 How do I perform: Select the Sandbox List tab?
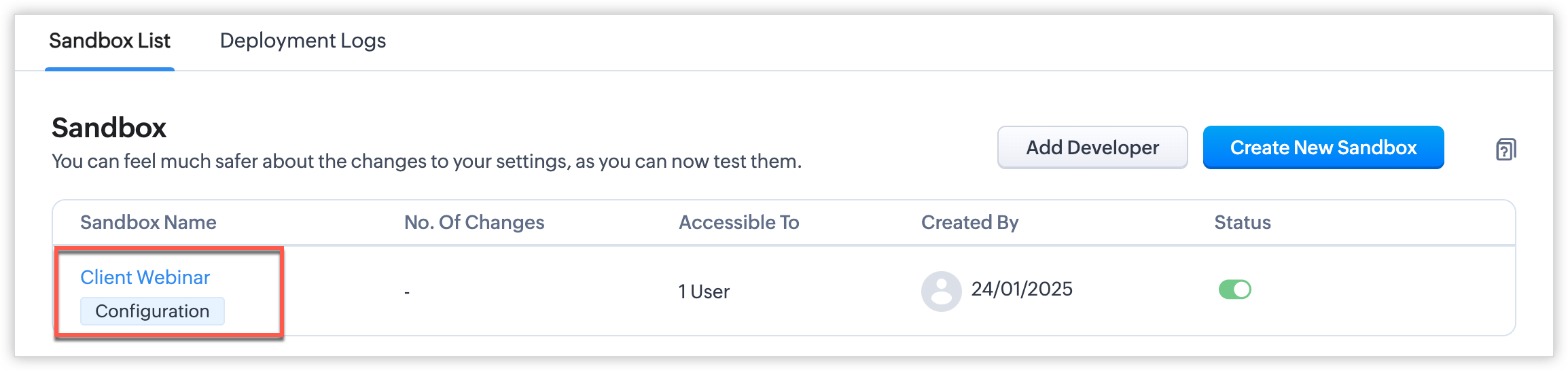pyautogui.click(x=109, y=41)
